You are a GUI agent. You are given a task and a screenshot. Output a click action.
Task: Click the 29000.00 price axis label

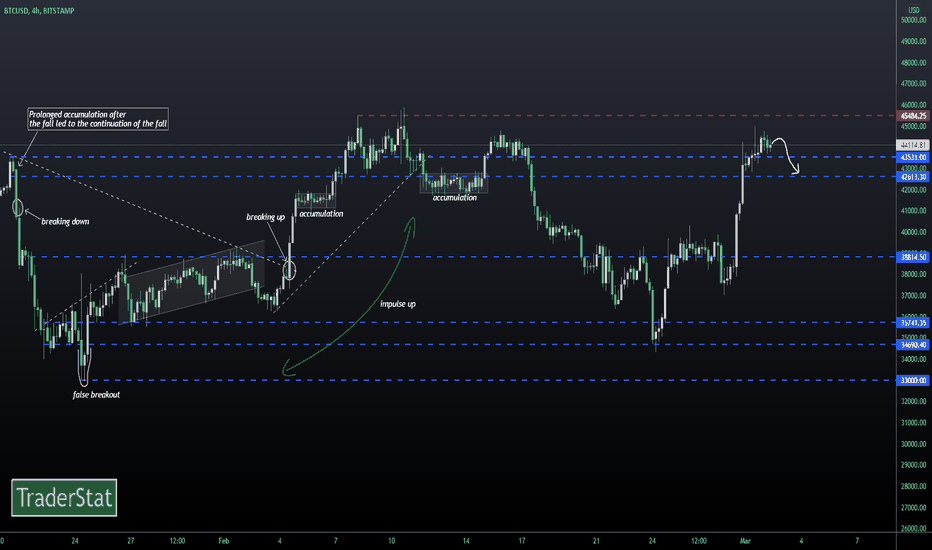[914, 465]
